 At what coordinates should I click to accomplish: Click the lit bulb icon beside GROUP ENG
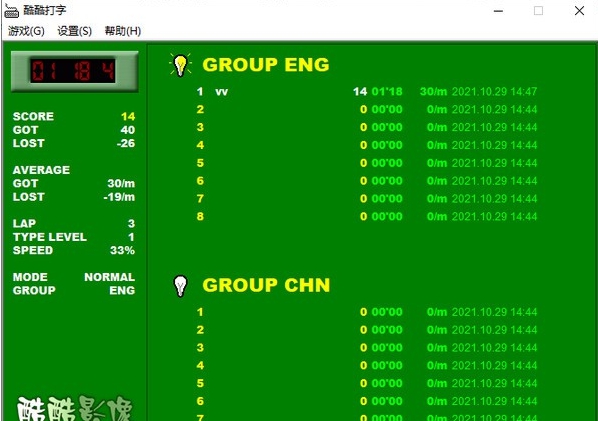point(180,65)
